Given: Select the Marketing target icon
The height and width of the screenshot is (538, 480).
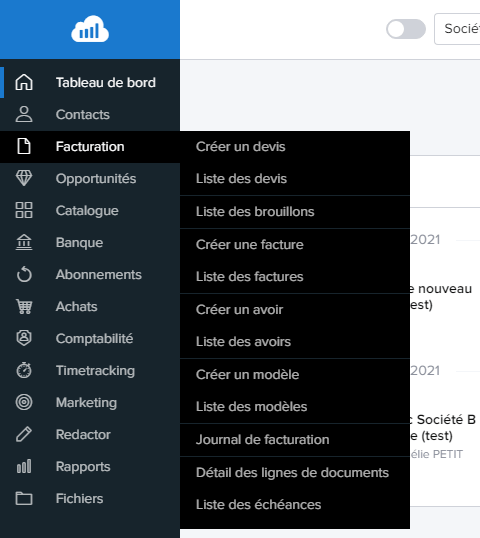Looking at the screenshot, I should click(x=24, y=402).
